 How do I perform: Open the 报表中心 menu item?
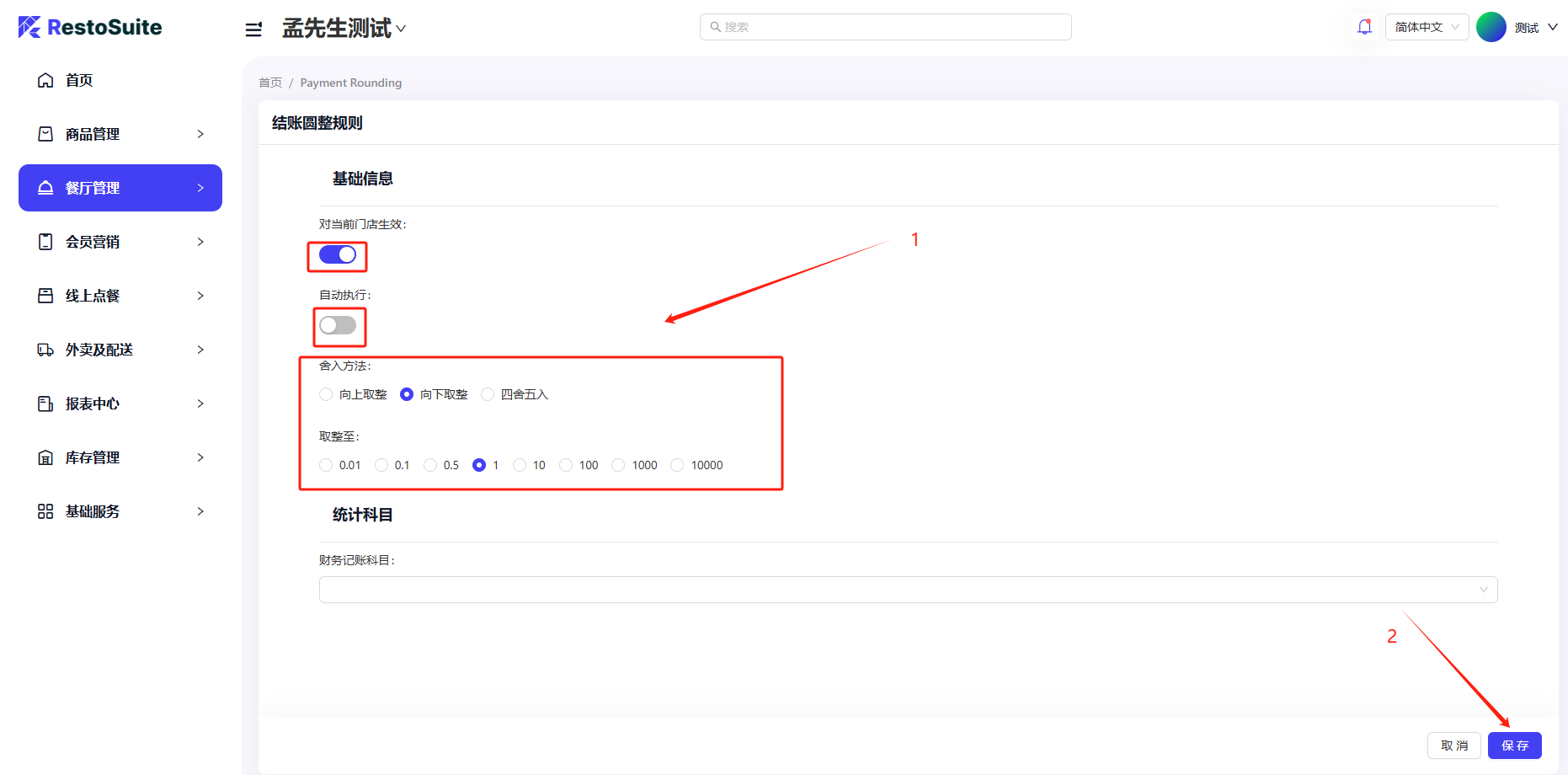tap(120, 404)
